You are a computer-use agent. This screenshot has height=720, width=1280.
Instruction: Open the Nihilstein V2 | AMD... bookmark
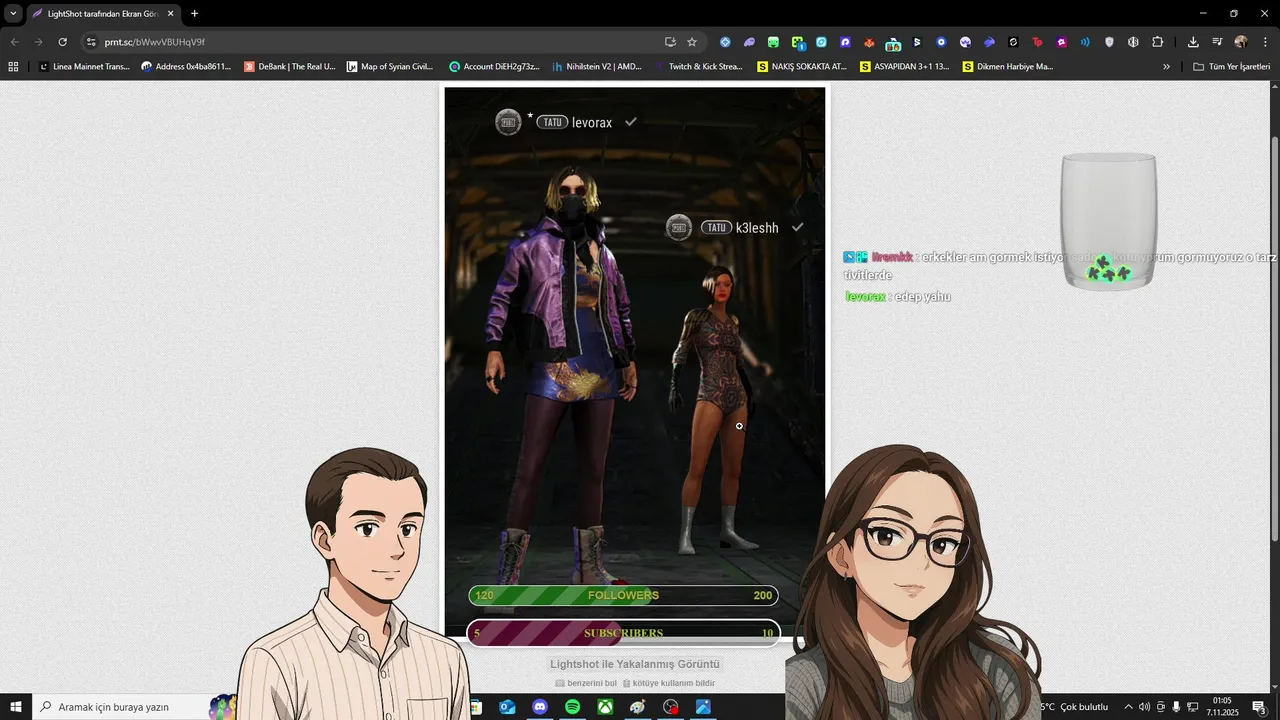click(x=597, y=67)
